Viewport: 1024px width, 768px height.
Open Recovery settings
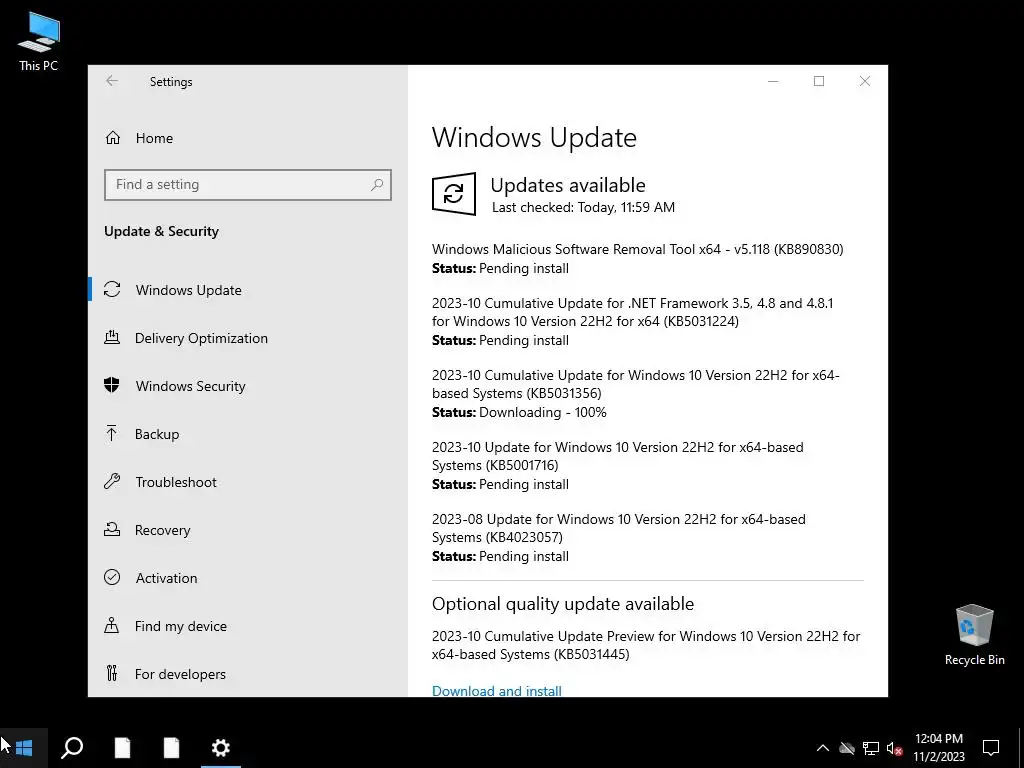163,530
